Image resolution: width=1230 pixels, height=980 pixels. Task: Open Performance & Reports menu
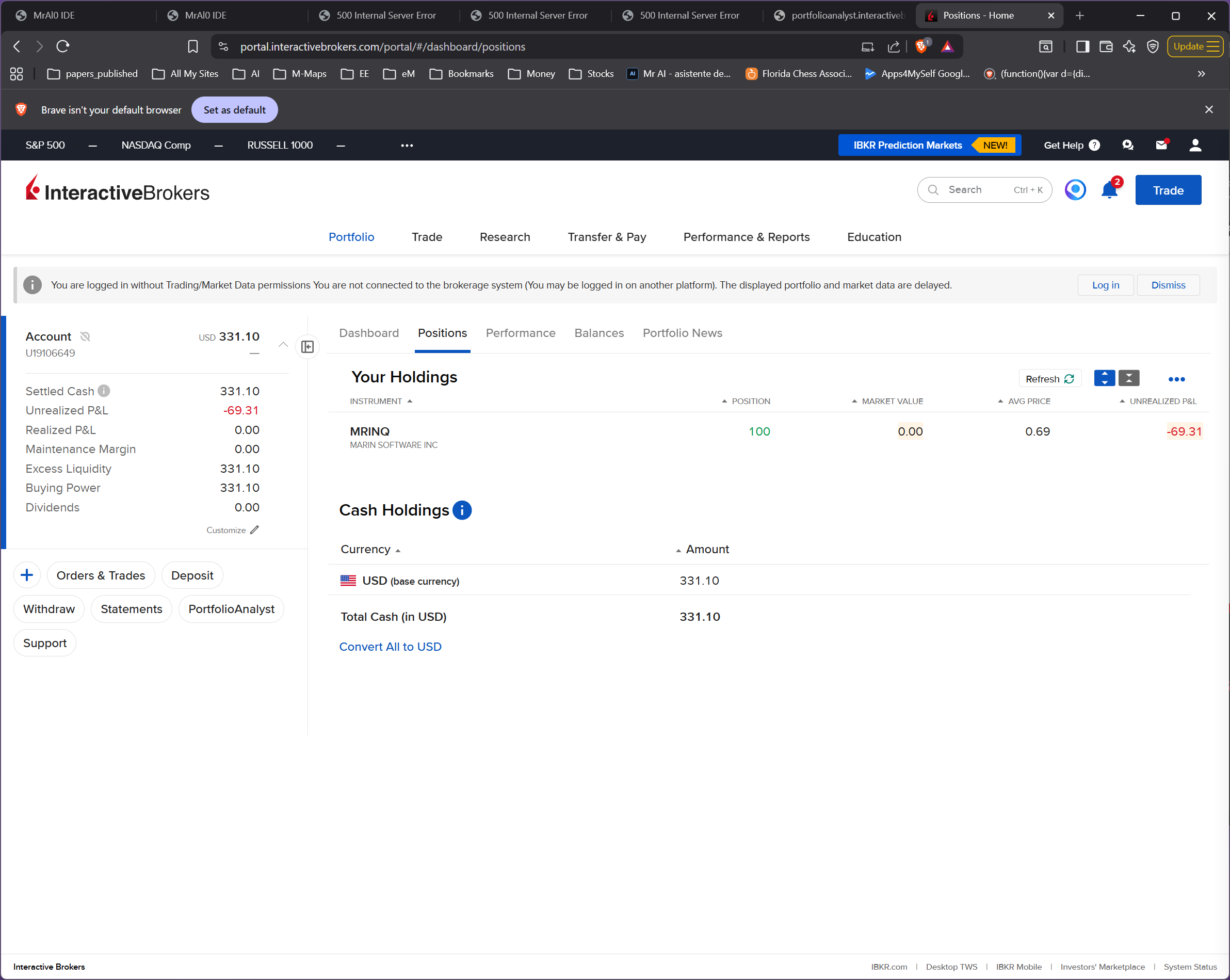pyautogui.click(x=747, y=237)
